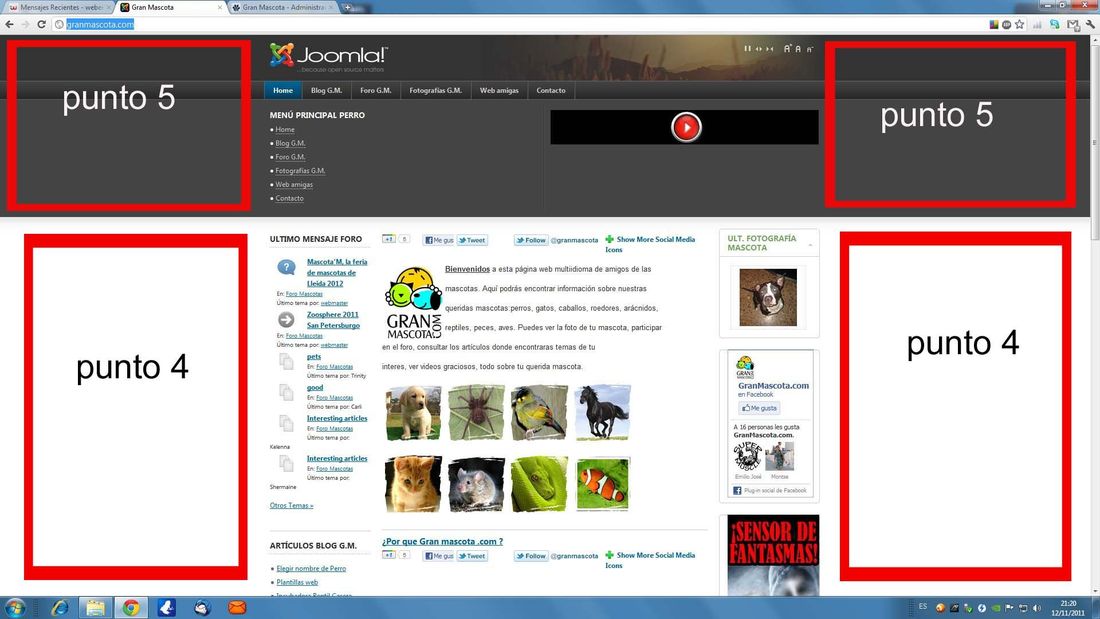Open the 'good' forum post
Viewport: 1100px width, 619px height.
[x=315, y=387]
